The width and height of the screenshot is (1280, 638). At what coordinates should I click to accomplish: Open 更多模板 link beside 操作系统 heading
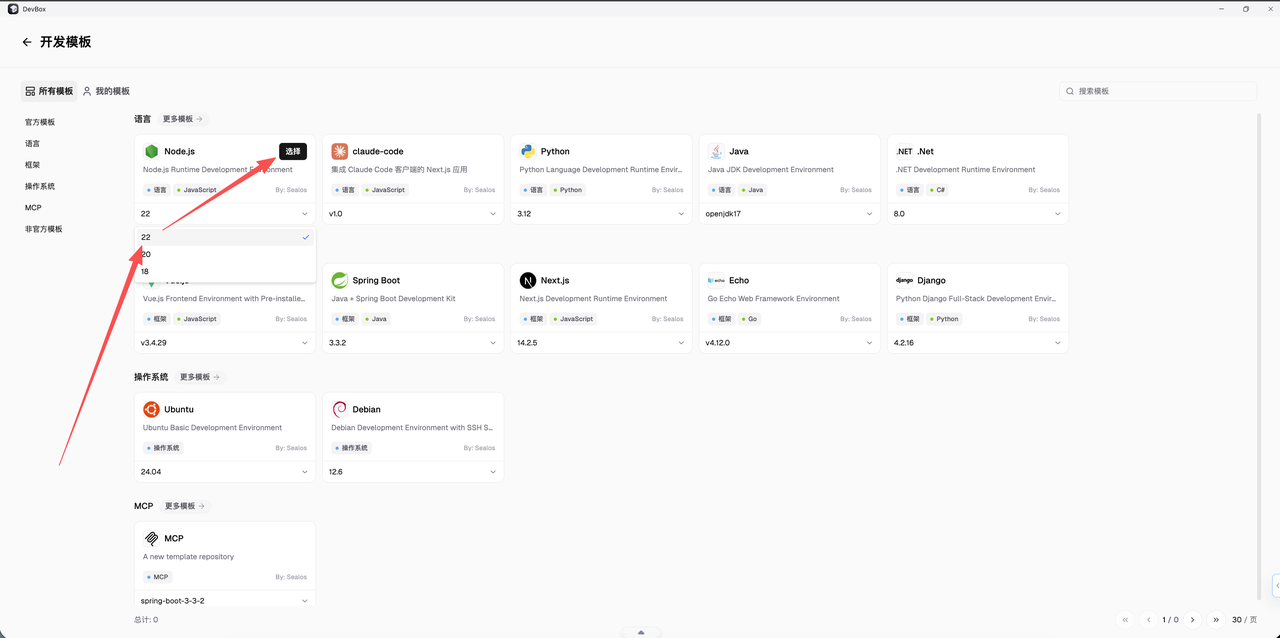[x=200, y=377]
